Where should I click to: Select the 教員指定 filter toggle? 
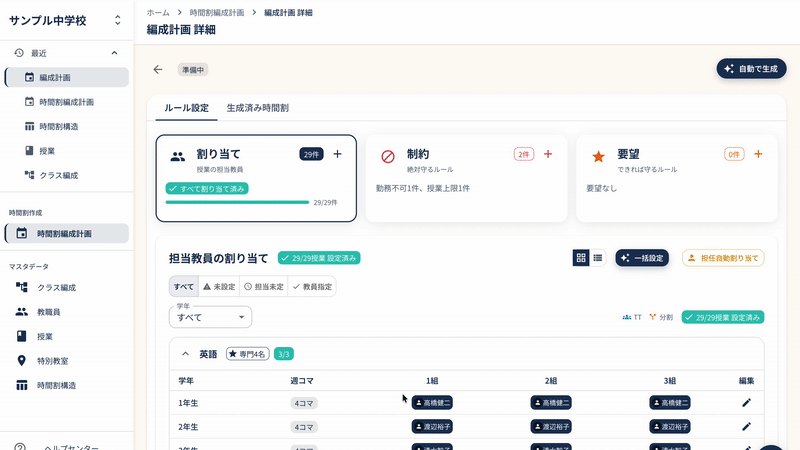click(312, 286)
